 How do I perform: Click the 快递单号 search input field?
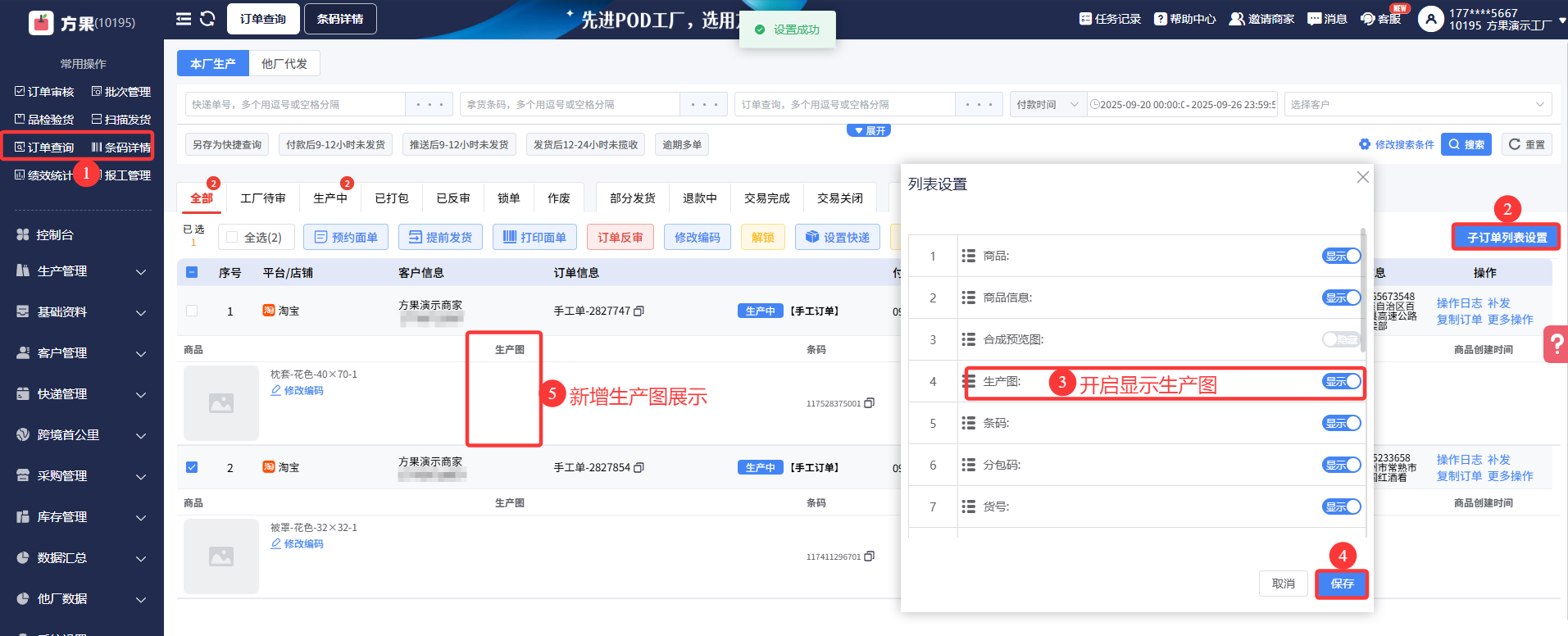click(x=295, y=104)
